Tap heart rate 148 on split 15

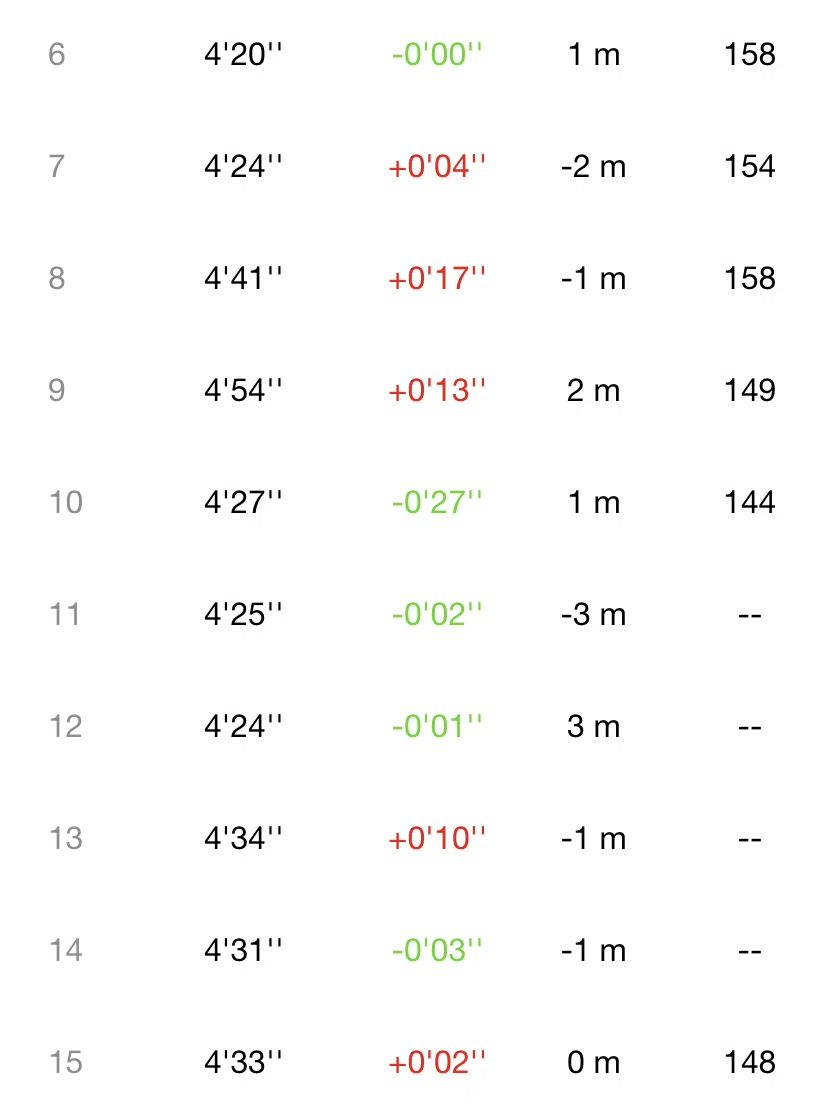point(750,1062)
